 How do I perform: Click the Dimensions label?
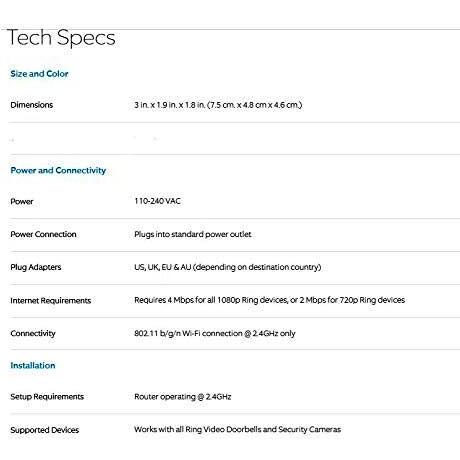point(32,105)
